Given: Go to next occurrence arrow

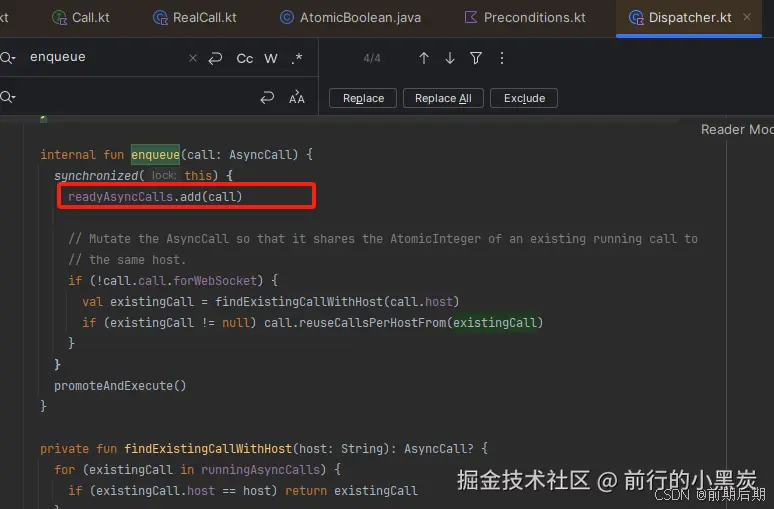Looking at the screenshot, I should [x=450, y=58].
